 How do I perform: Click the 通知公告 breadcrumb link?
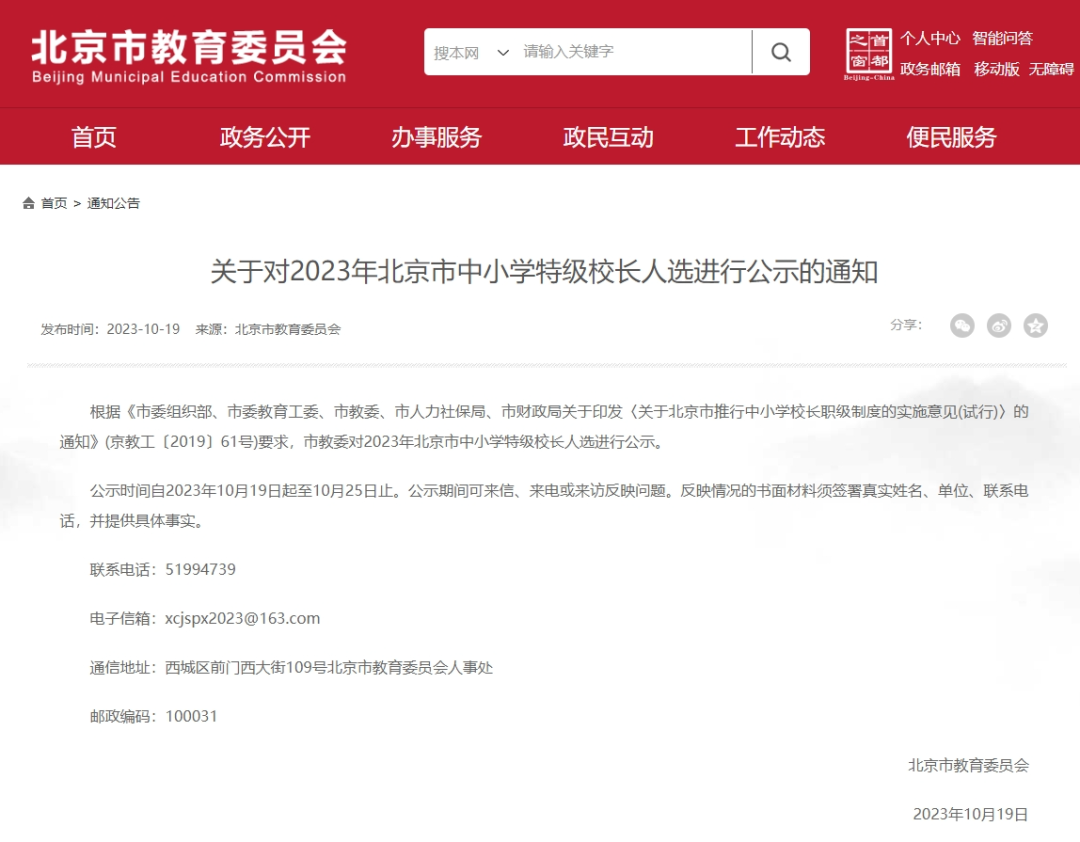pos(114,203)
